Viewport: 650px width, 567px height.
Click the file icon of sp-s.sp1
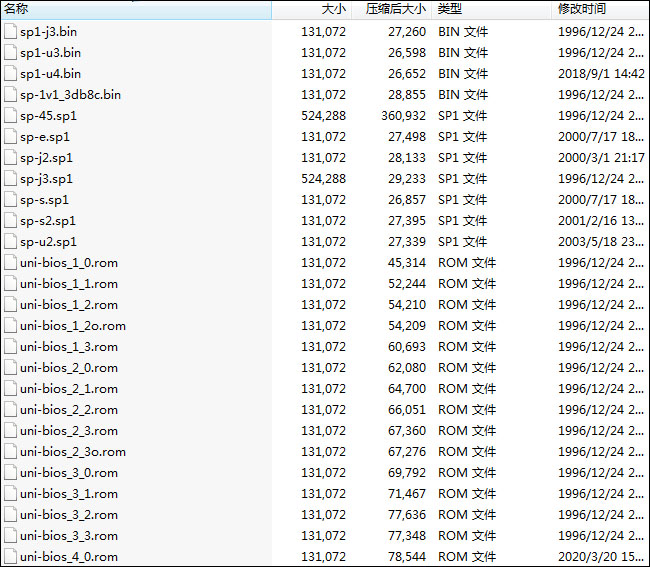coord(10,200)
